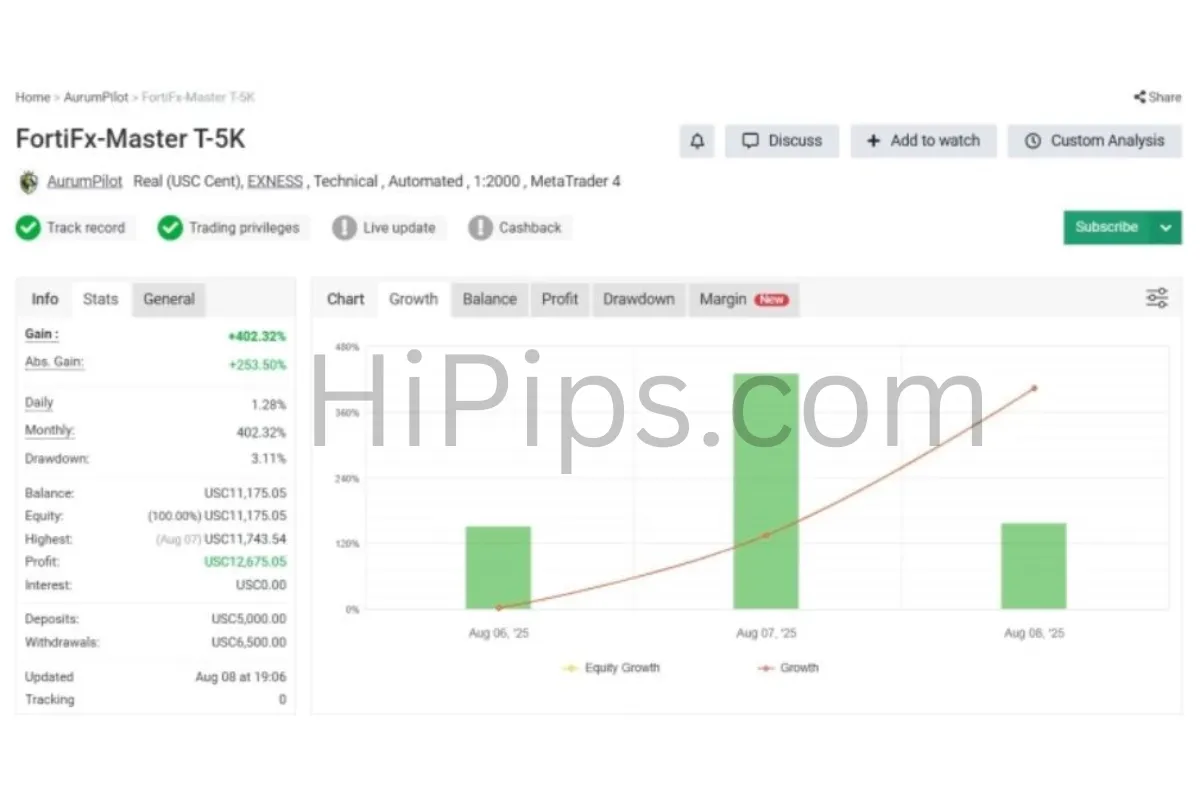The image size is (1200, 800).
Task: Select the Chart tab
Action: [346, 299]
